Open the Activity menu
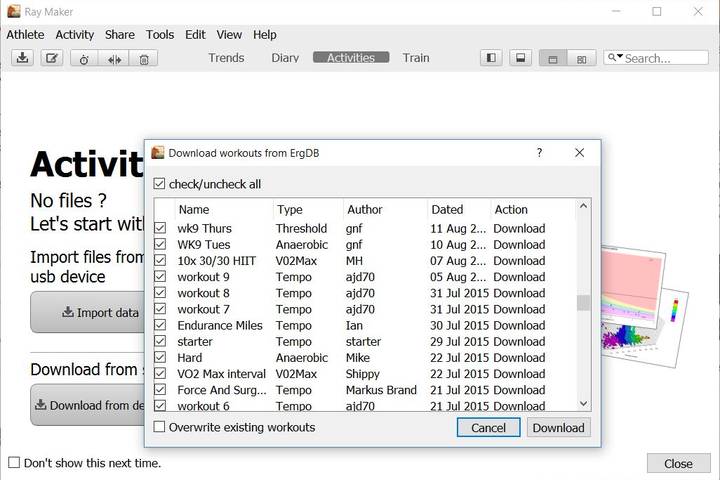Image resolution: width=720 pixels, height=480 pixels. [74, 34]
